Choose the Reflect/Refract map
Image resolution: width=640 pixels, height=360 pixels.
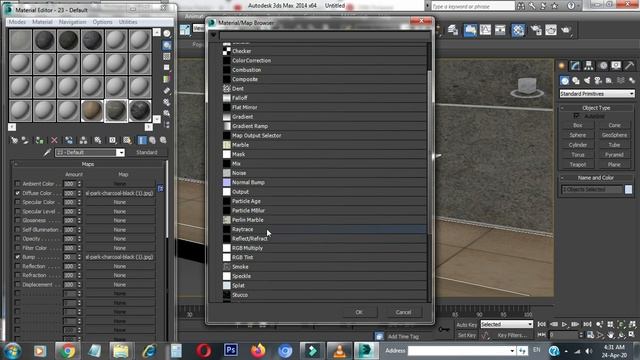coord(324,239)
